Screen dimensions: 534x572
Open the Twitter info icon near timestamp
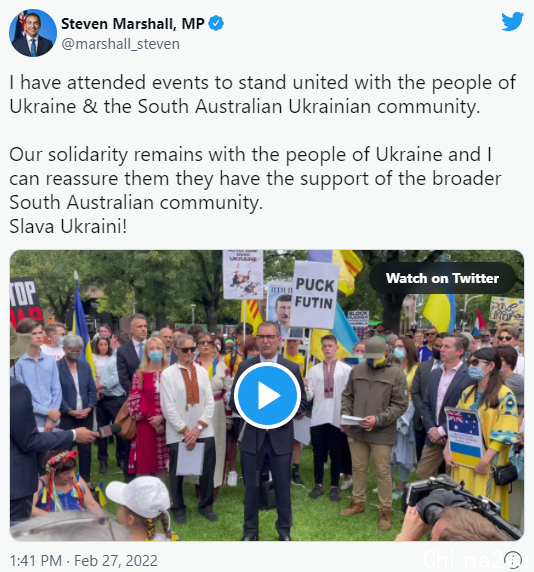[512, 560]
